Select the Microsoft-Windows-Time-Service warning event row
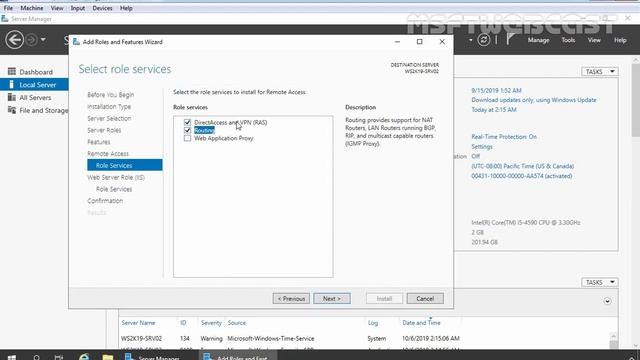This screenshot has width=640, height=360. [x=365, y=338]
